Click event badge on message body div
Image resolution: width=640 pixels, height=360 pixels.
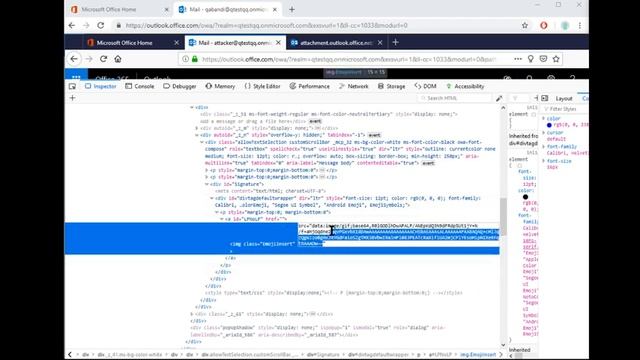(428, 163)
